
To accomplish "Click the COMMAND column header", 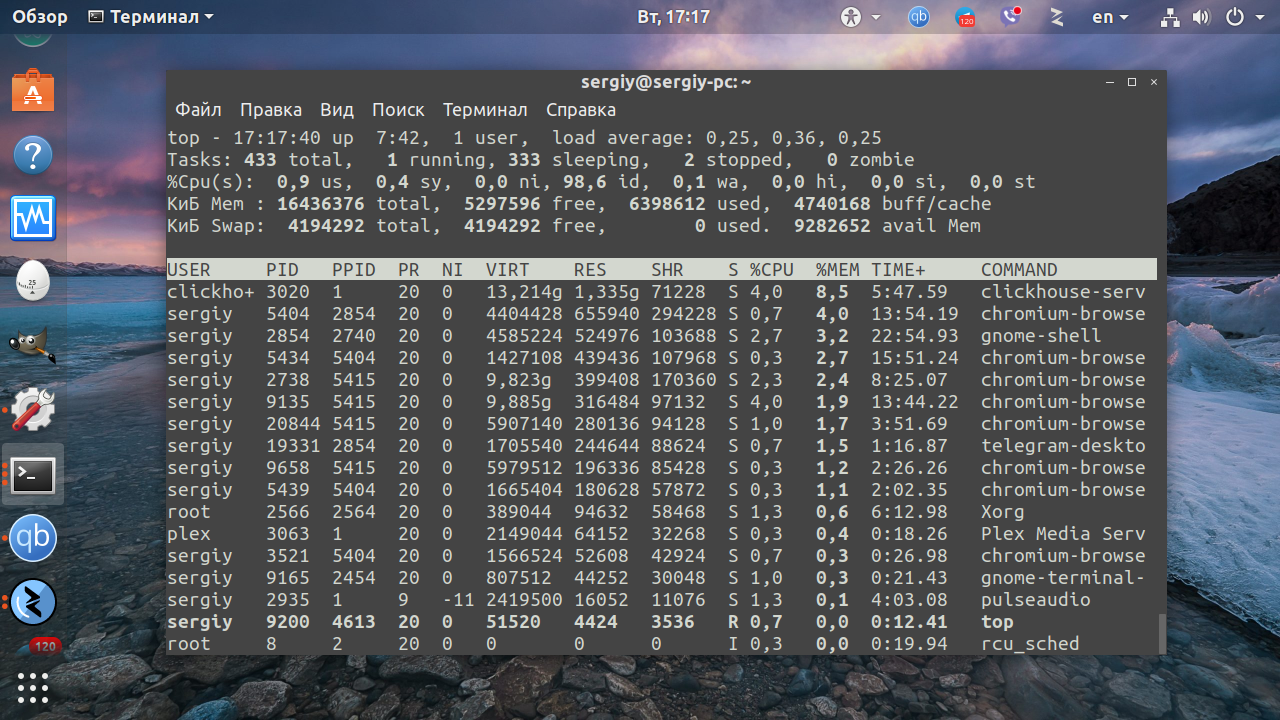I will 1019,270.
